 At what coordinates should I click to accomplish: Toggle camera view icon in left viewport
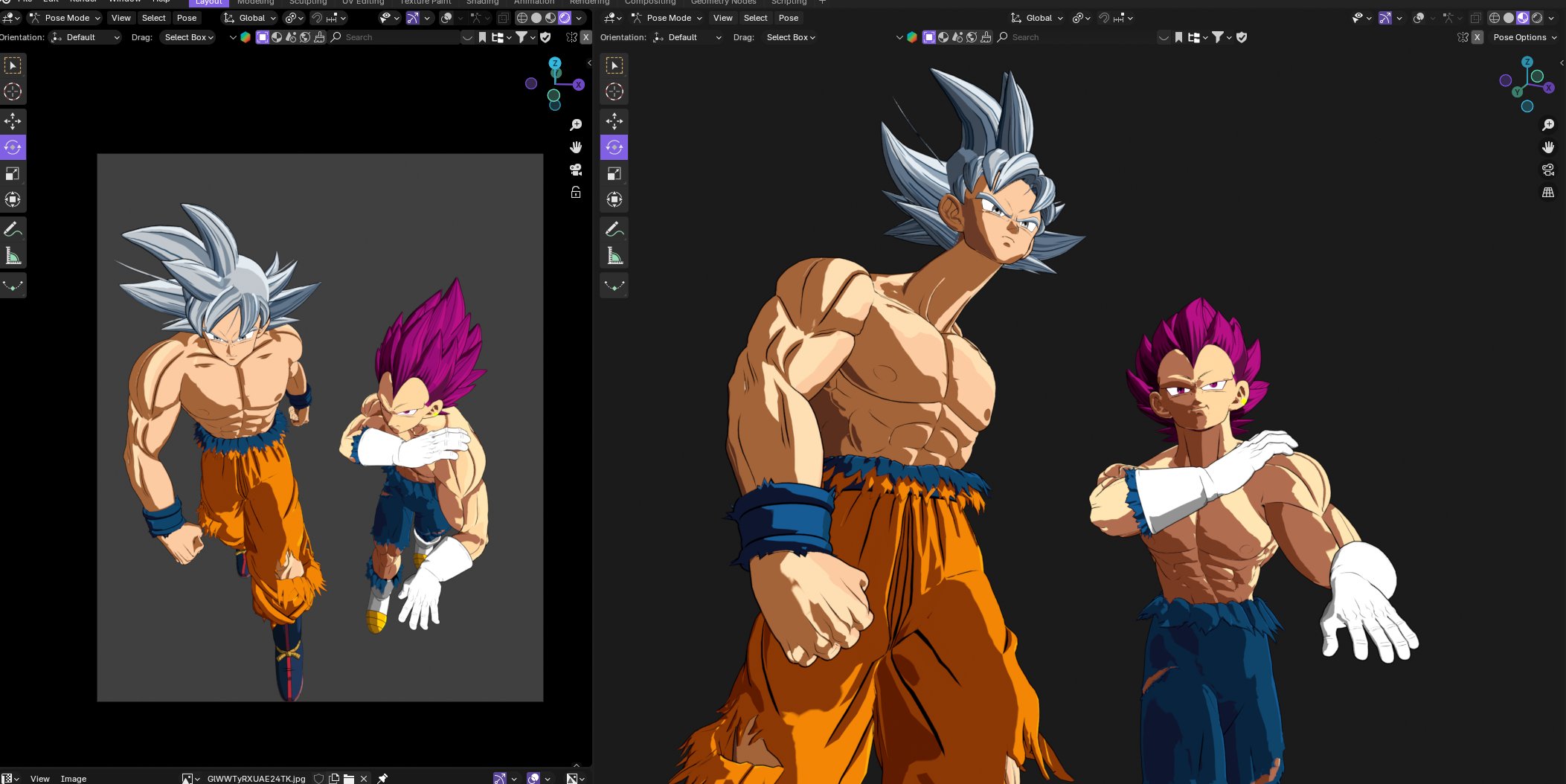click(x=576, y=170)
